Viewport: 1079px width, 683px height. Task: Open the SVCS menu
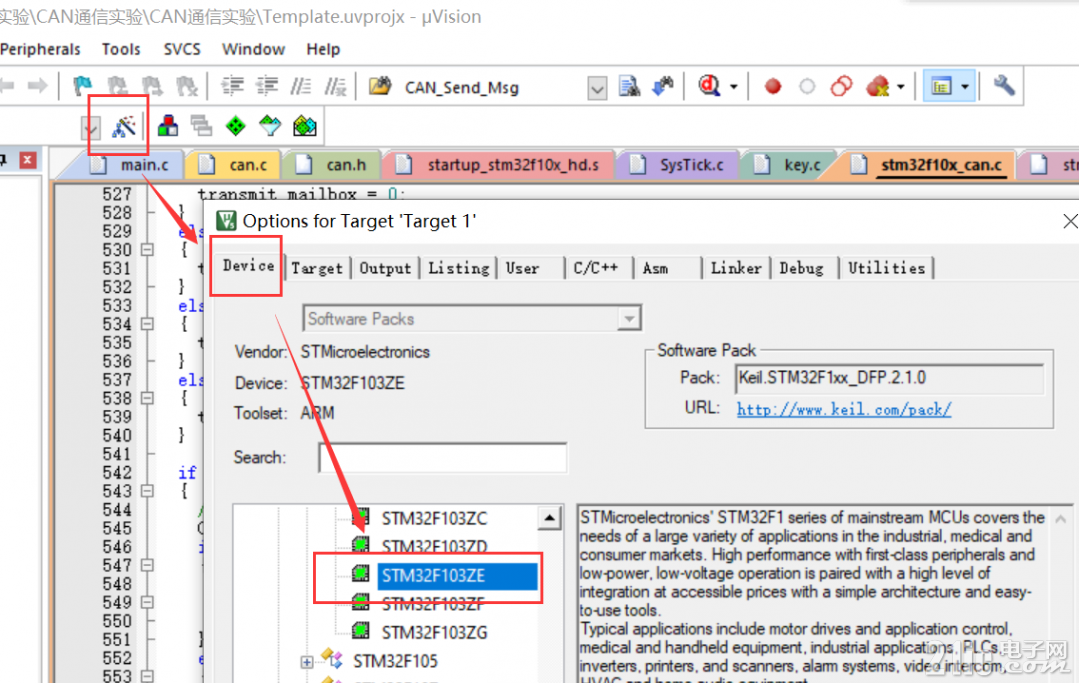[x=182, y=50]
